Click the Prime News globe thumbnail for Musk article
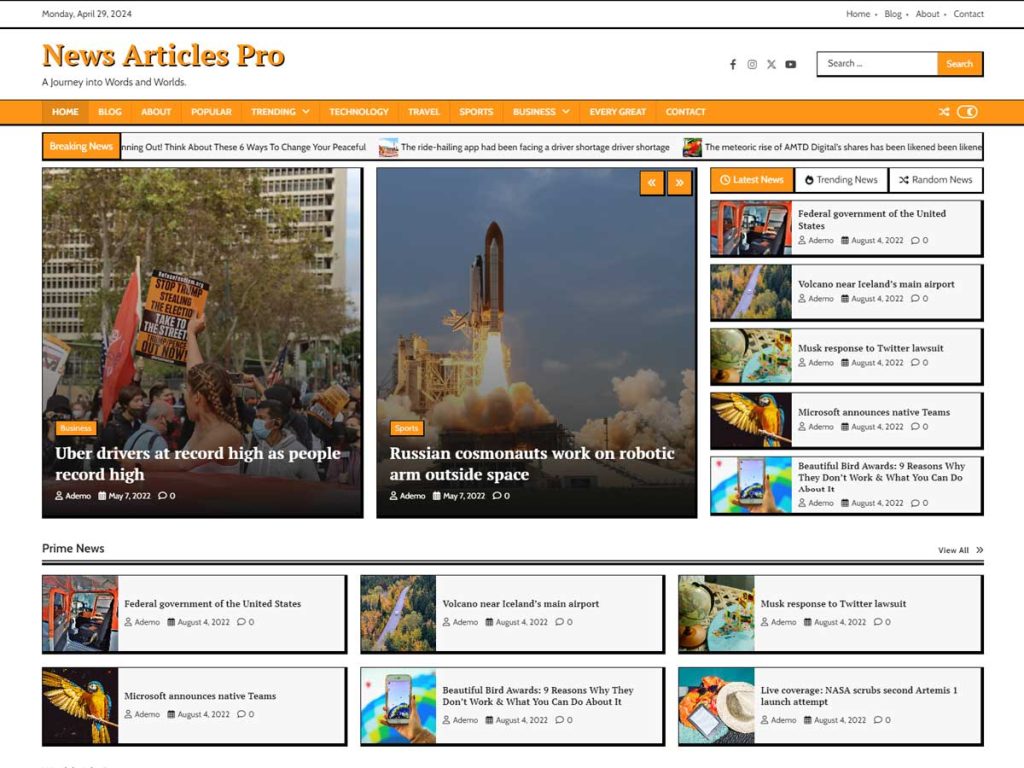This screenshot has height=768, width=1024. (716, 614)
